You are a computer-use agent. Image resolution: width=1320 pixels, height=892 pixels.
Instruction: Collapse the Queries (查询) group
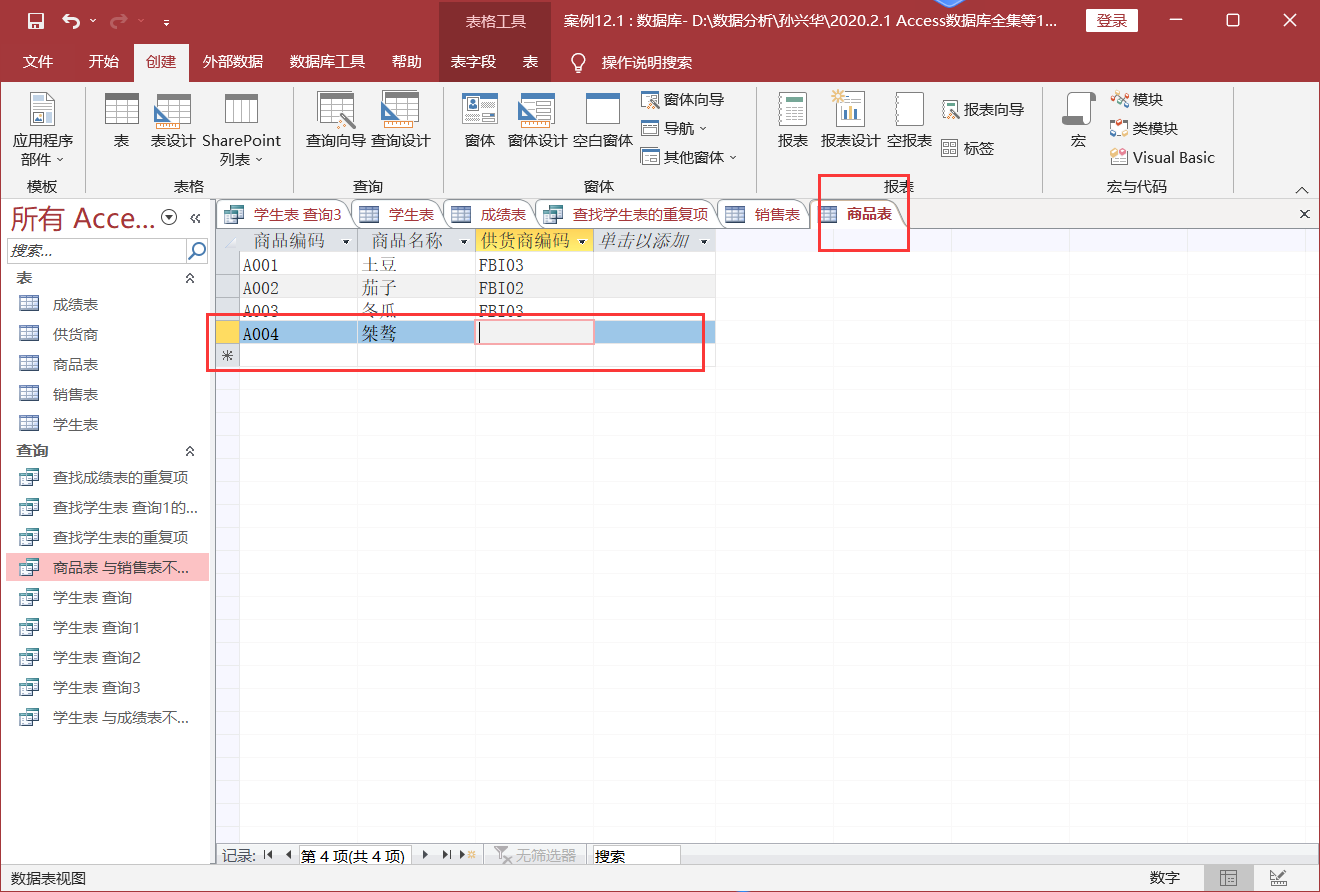point(190,451)
